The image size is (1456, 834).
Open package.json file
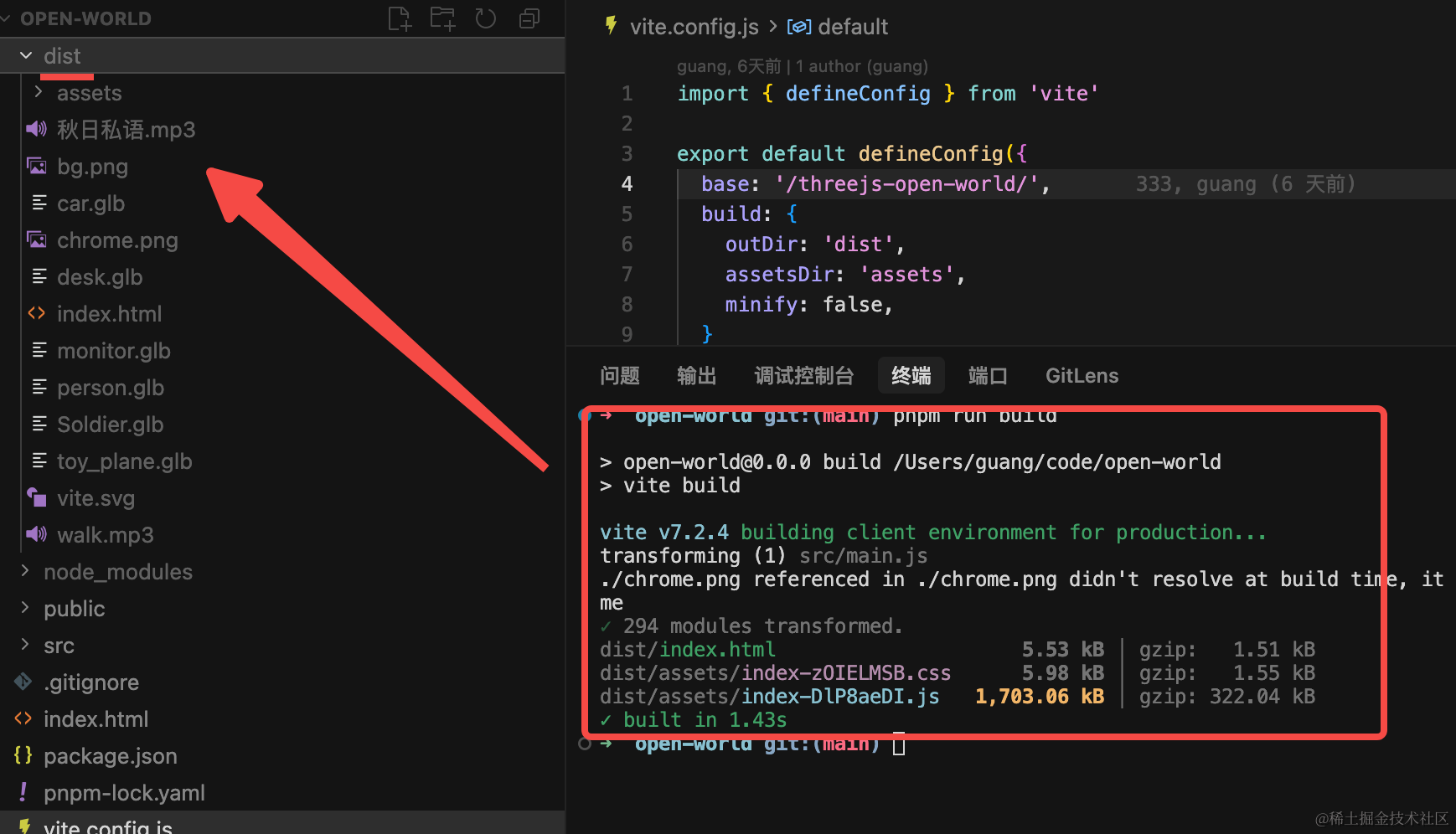pos(111,755)
